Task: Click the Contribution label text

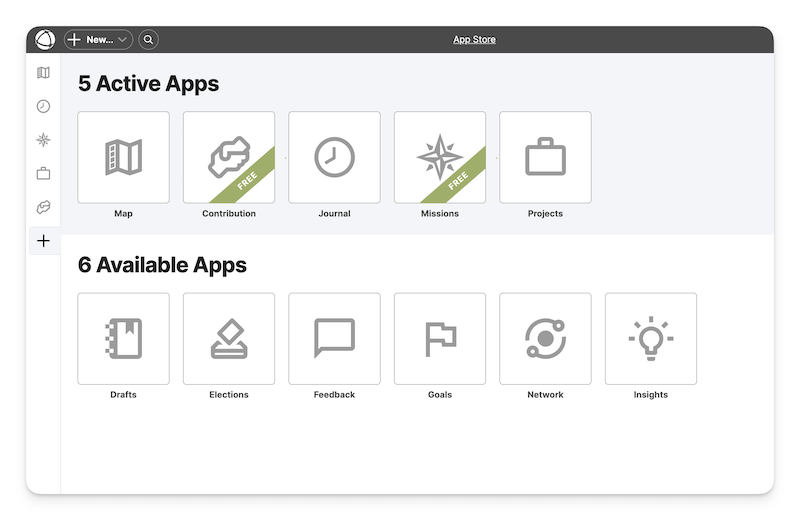Action: (x=229, y=213)
